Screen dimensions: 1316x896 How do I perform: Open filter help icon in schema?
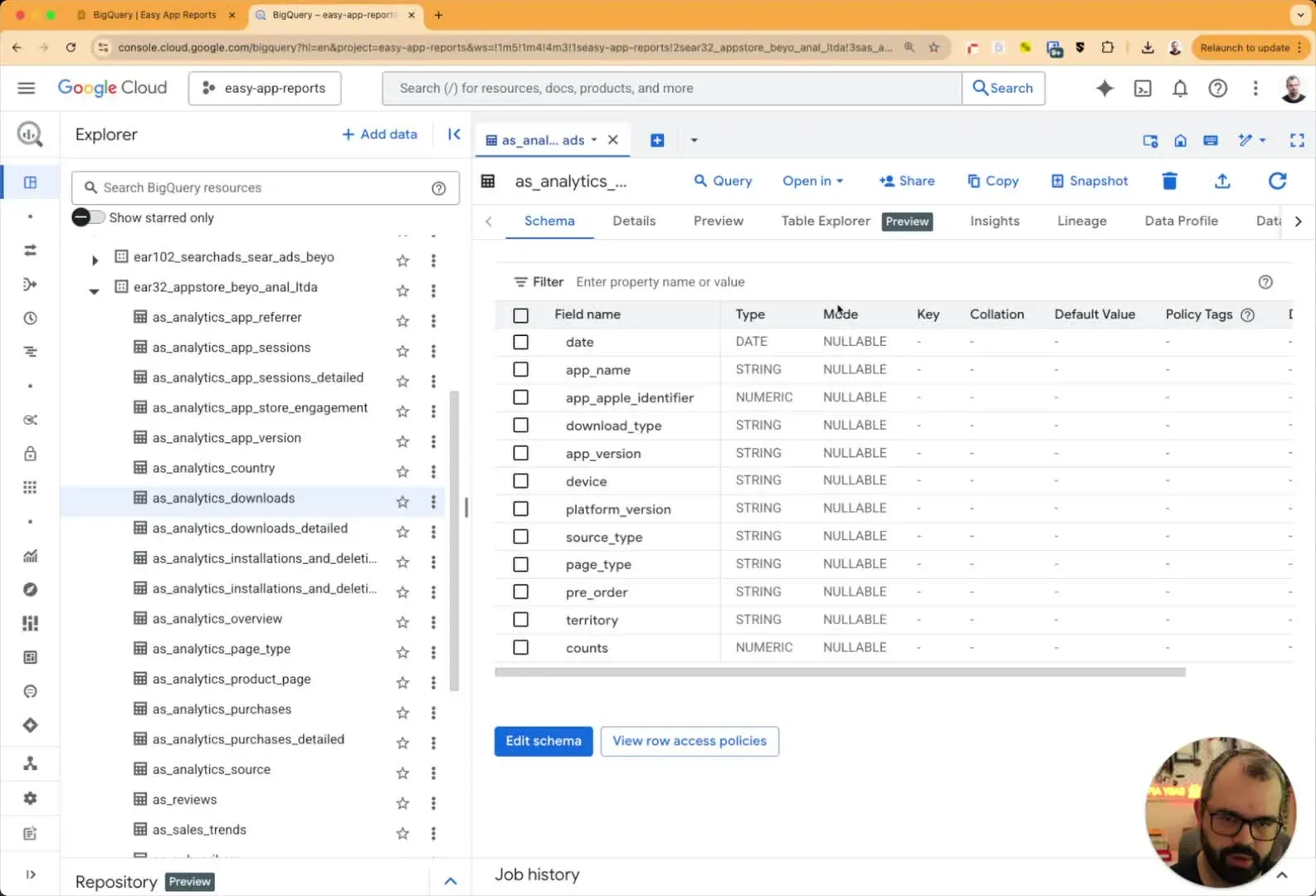click(1265, 282)
